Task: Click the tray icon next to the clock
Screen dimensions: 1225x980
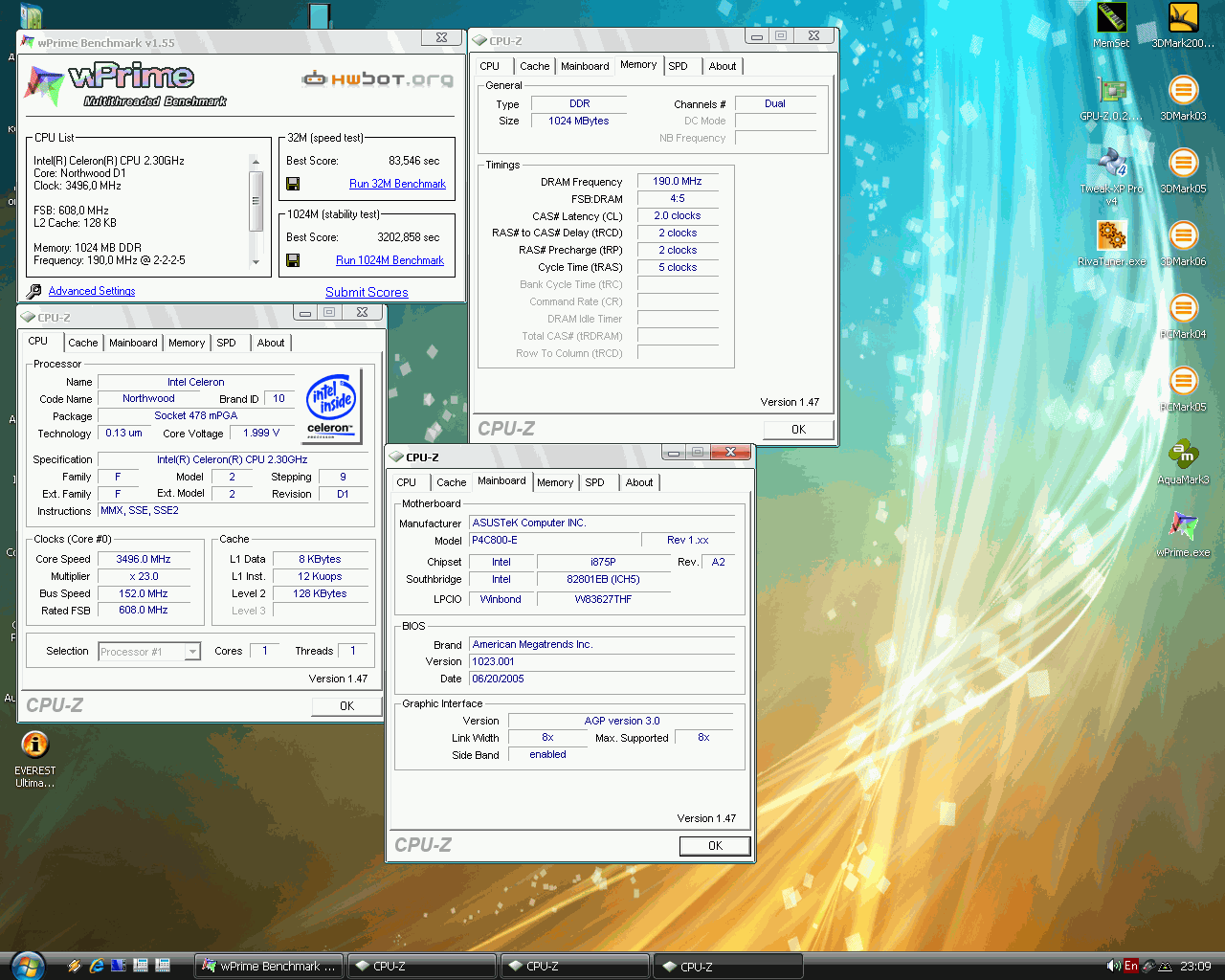Action: pos(1166,967)
